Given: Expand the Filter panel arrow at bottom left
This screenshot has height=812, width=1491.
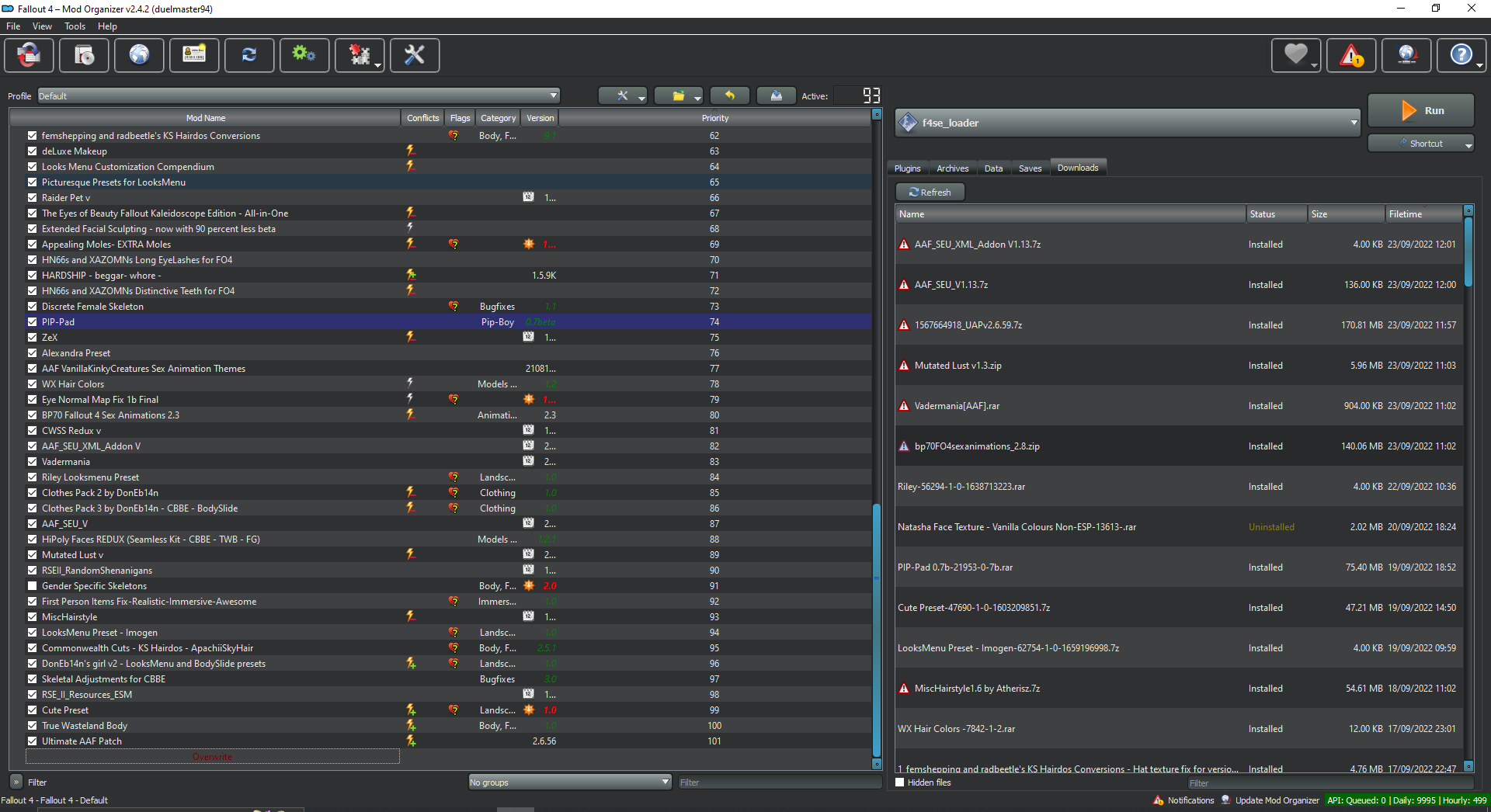Looking at the screenshot, I should click(x=16, y=782).
